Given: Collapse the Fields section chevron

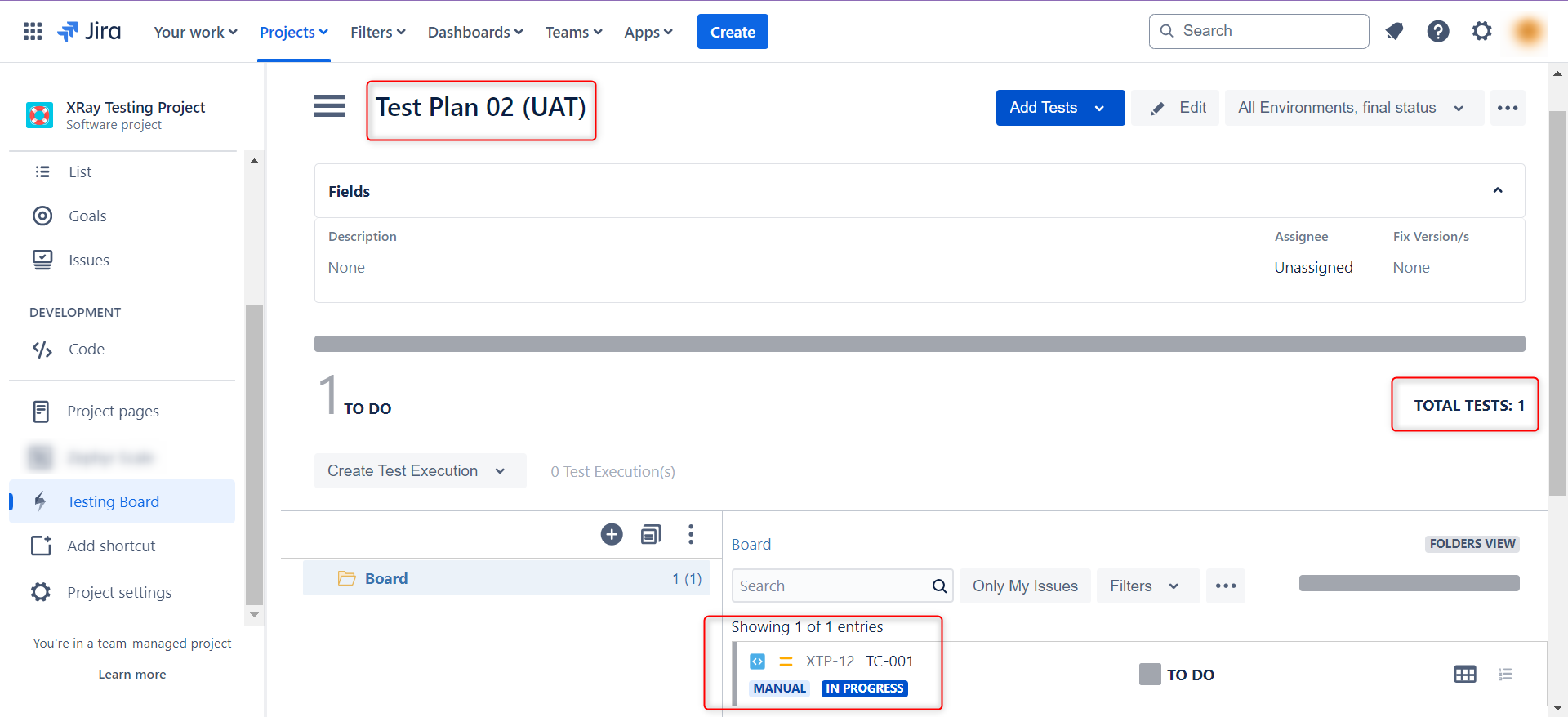Looking at the screenshot, I should click(1497, 190).
